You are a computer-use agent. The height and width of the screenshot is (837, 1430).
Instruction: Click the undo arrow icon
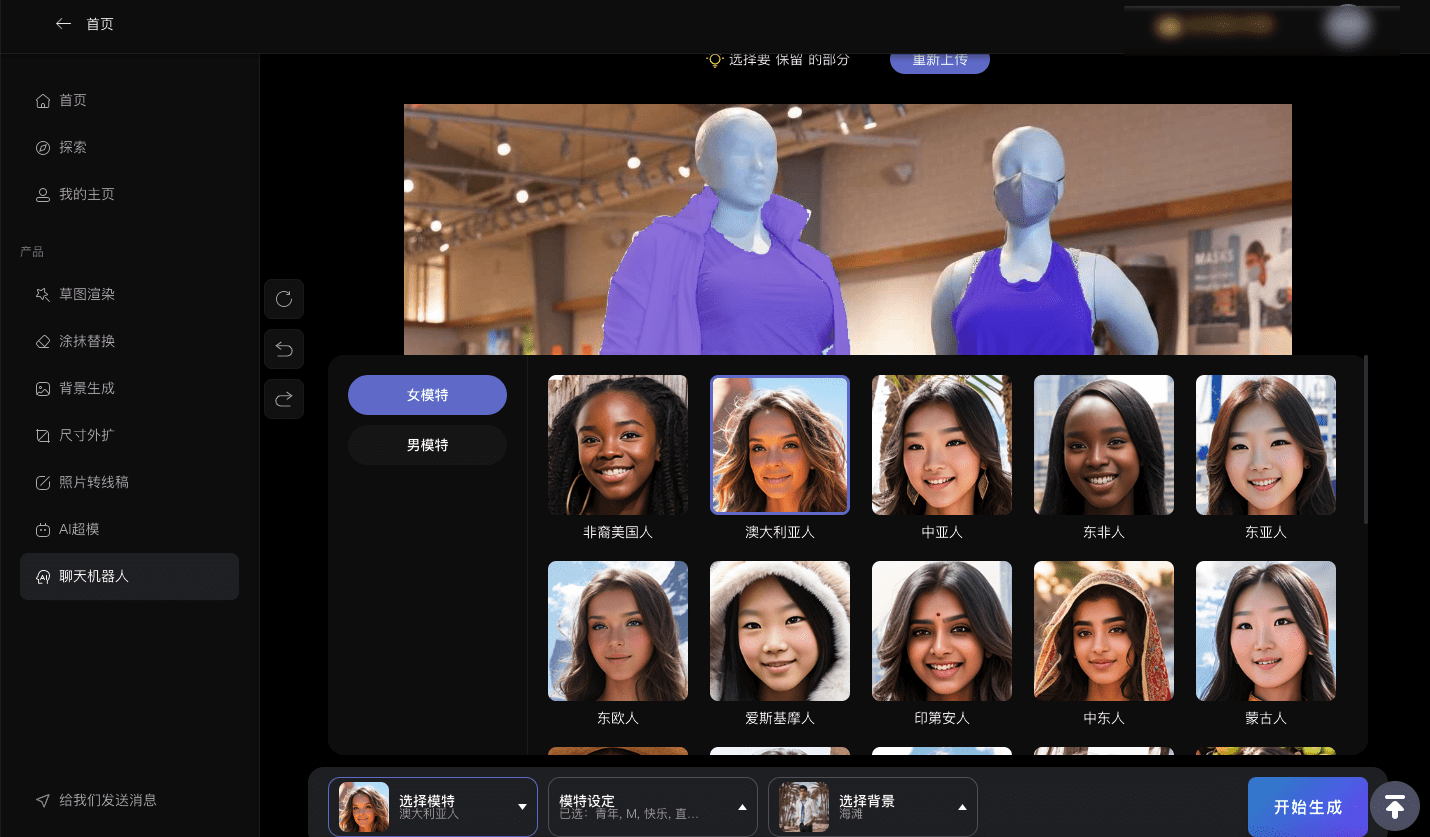click(284, 349)
